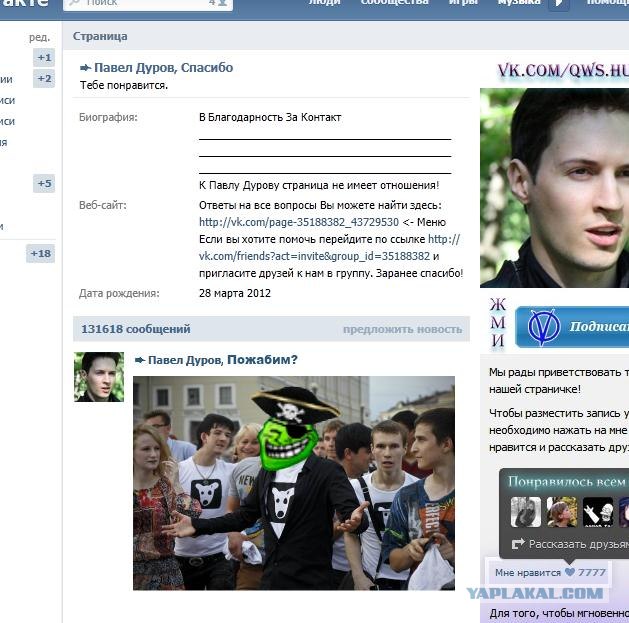Click third liker's avatar in the likes popup
Image resolution: width=629 pixels, height=623 pixels.
[598, 512]
